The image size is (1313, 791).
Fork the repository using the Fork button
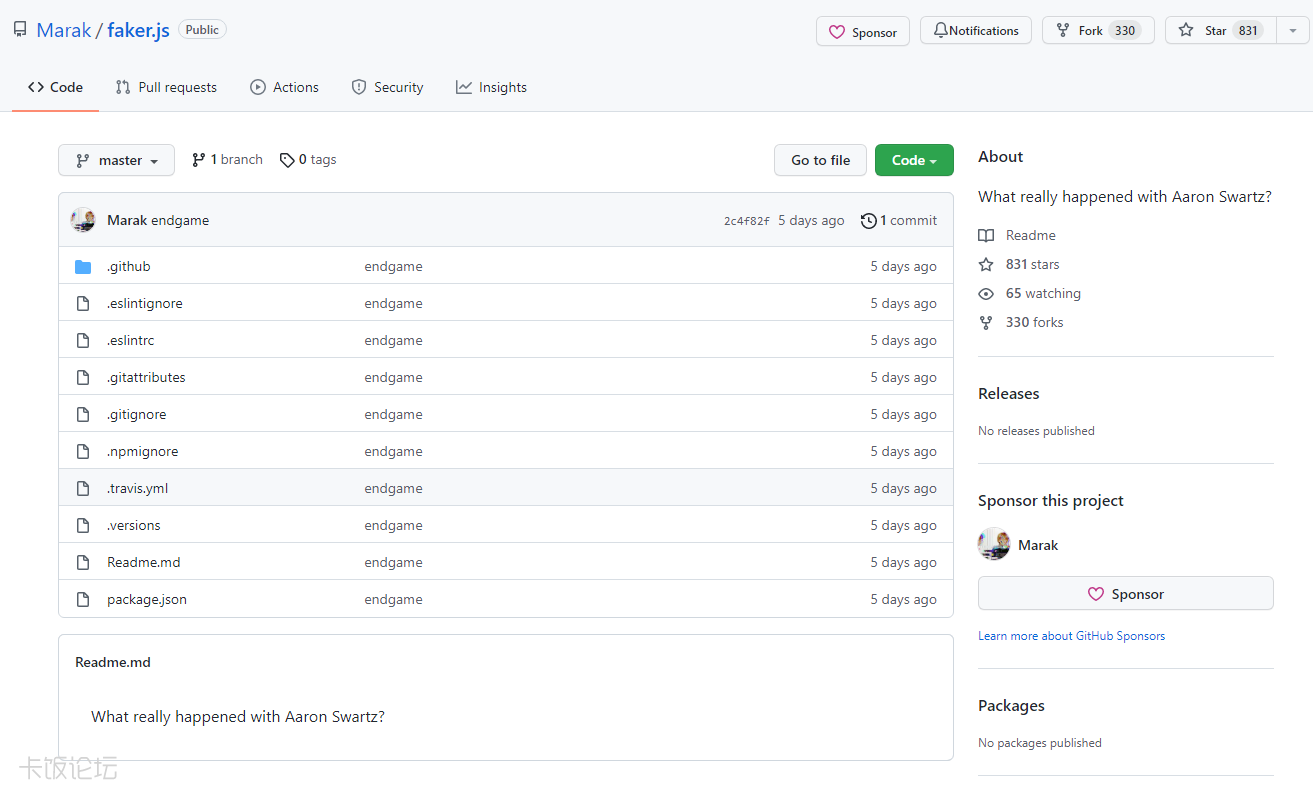(1098, 30)
